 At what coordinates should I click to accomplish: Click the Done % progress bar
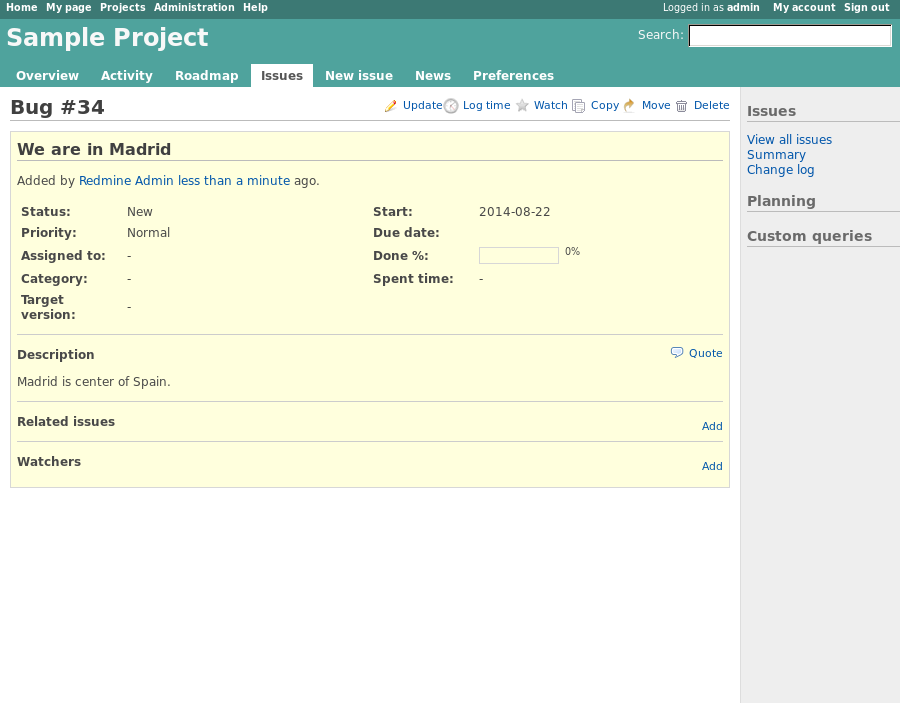click(519, 255)
